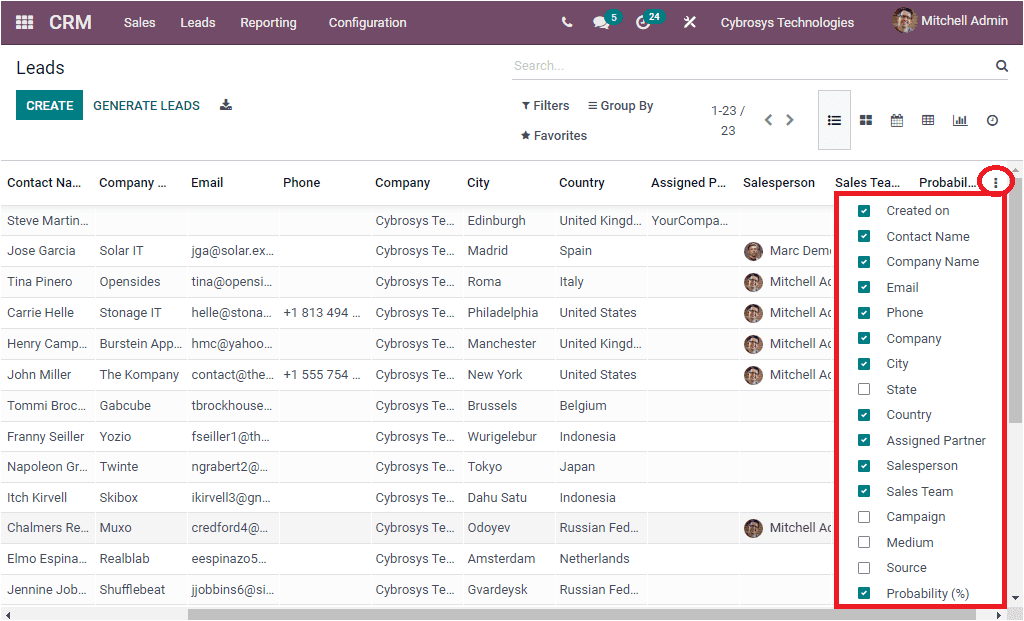The image size is (1024, 621).
Task: Click the CREATE button
Action: [x=49, y=104]
